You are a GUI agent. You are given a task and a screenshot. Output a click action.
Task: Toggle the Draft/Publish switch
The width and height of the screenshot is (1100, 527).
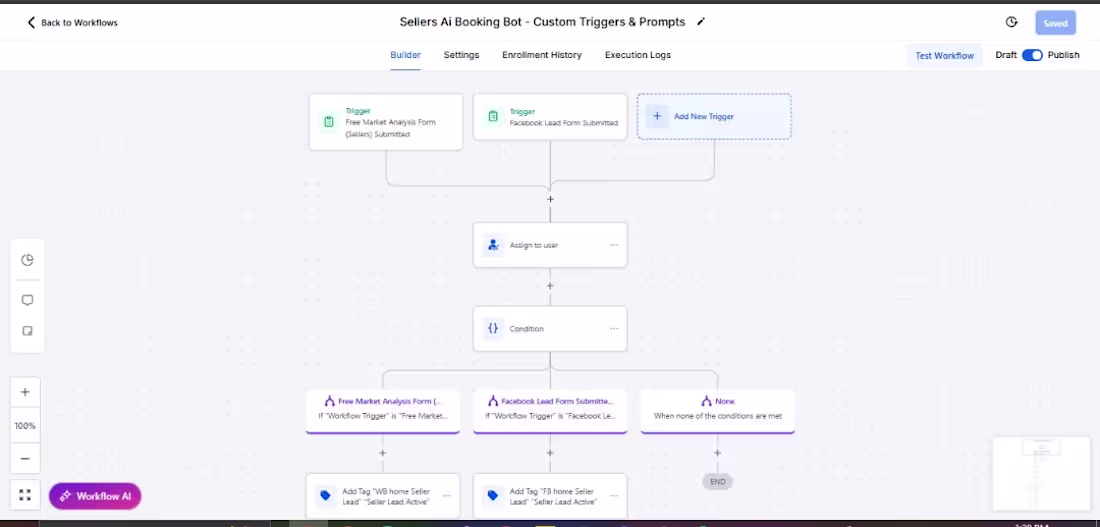1032,55
